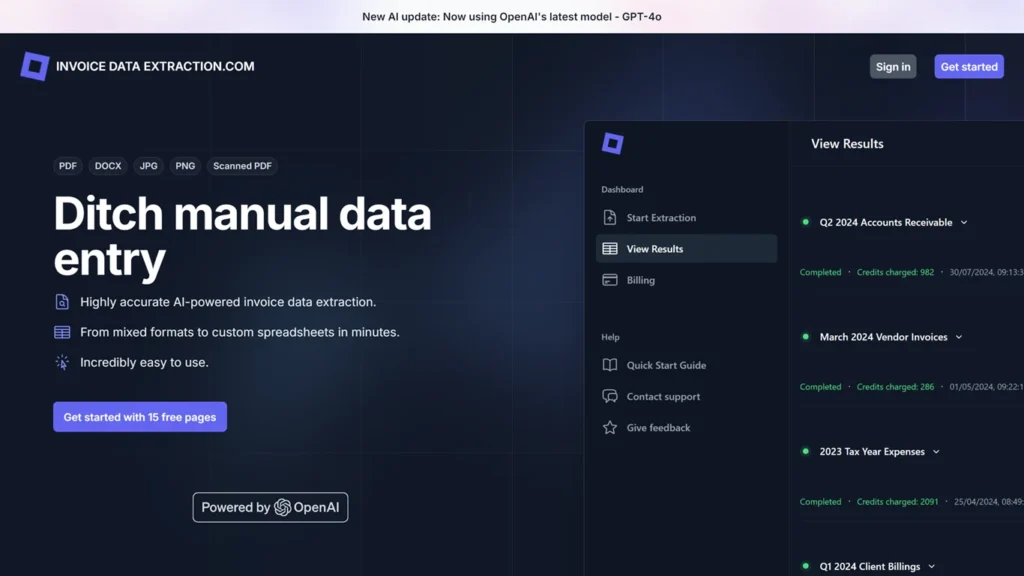
Task: Click the Invoice Data Extraction logo top left
Action: pyautogui.click(x=35, y=66)
